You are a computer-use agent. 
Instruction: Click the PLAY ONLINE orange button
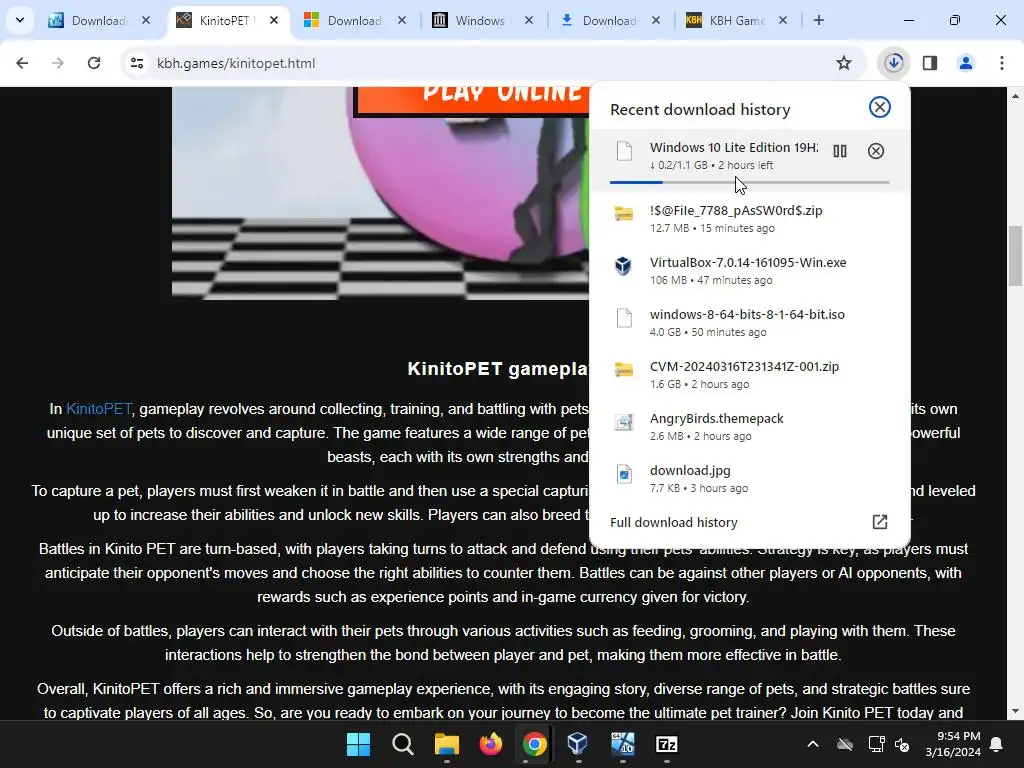[472, 101]
